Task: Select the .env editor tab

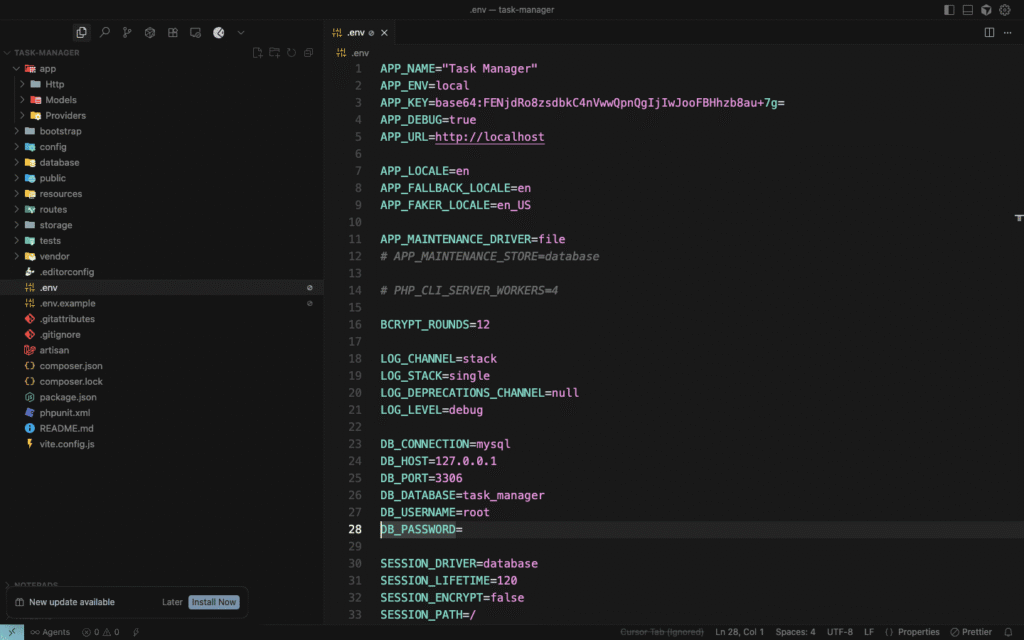Action: 355,33
